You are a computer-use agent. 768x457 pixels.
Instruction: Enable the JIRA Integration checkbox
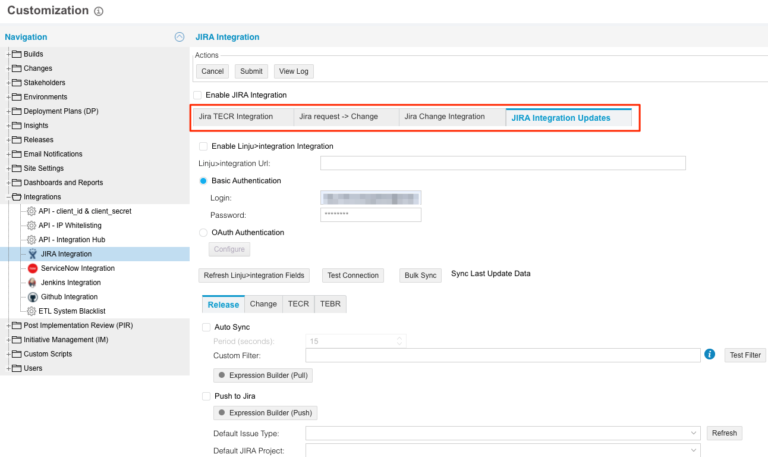(x=198, y=95)
